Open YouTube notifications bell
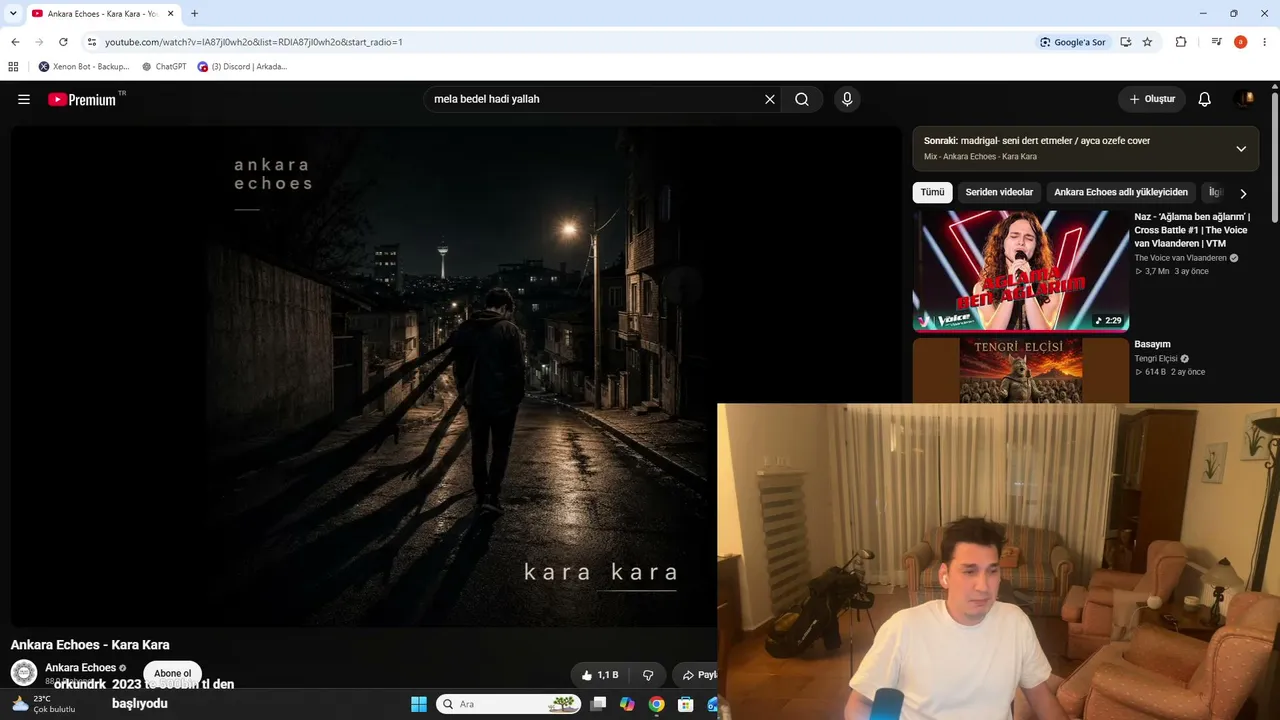The width and height of the screenshot is (1280, 720). [1205, 99]
